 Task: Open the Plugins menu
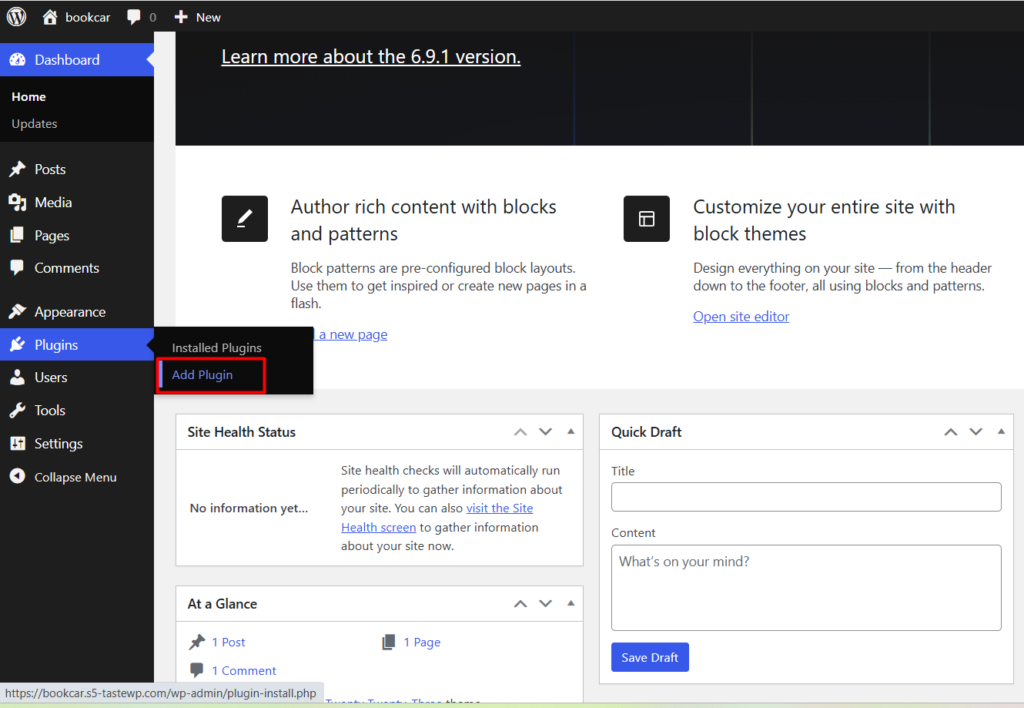[77, 344]
